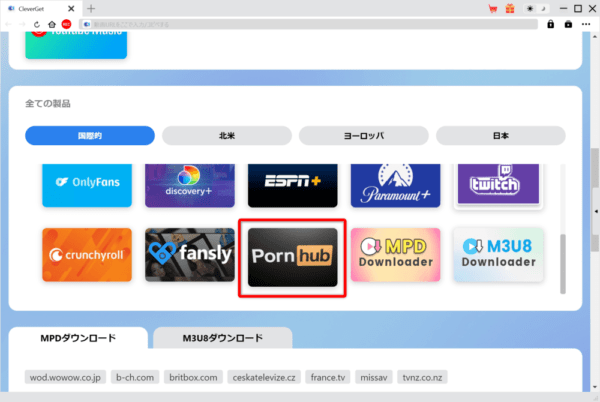Click the red REC record button

pos(66,24)
